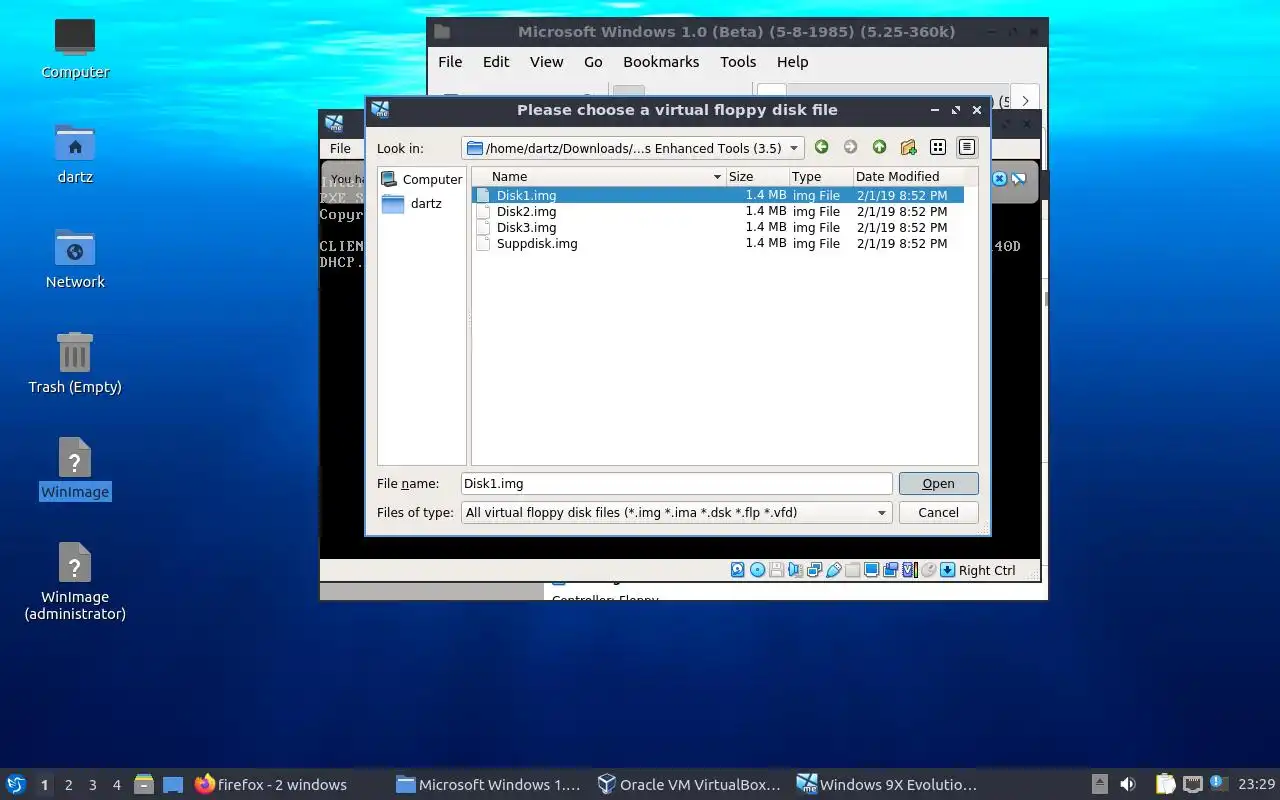1280x800 pixels.
Task: Click show desktop icon in taskbar
Action: point(173,784)
